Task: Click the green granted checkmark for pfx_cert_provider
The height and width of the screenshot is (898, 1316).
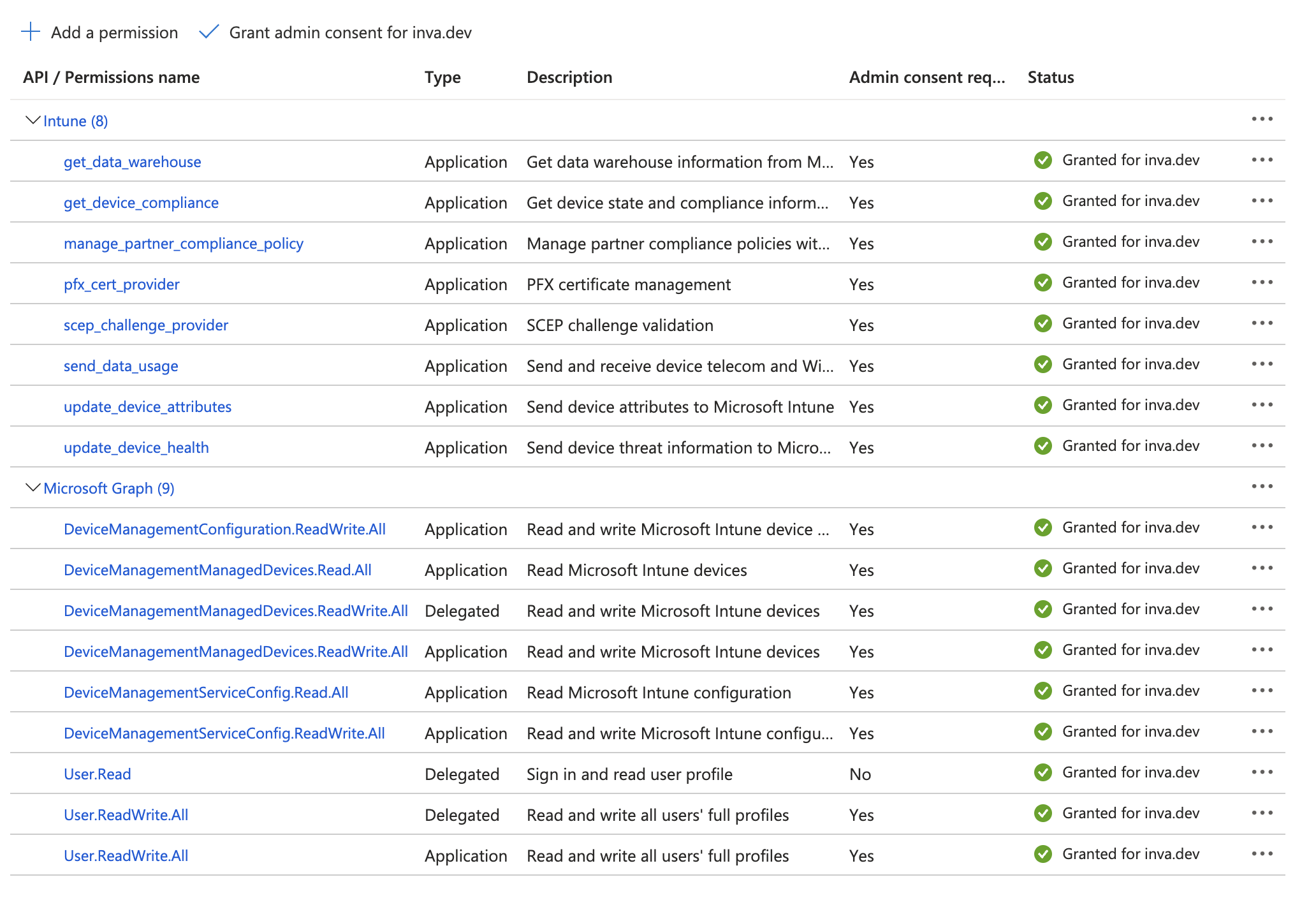Action: pos(1043,283)
